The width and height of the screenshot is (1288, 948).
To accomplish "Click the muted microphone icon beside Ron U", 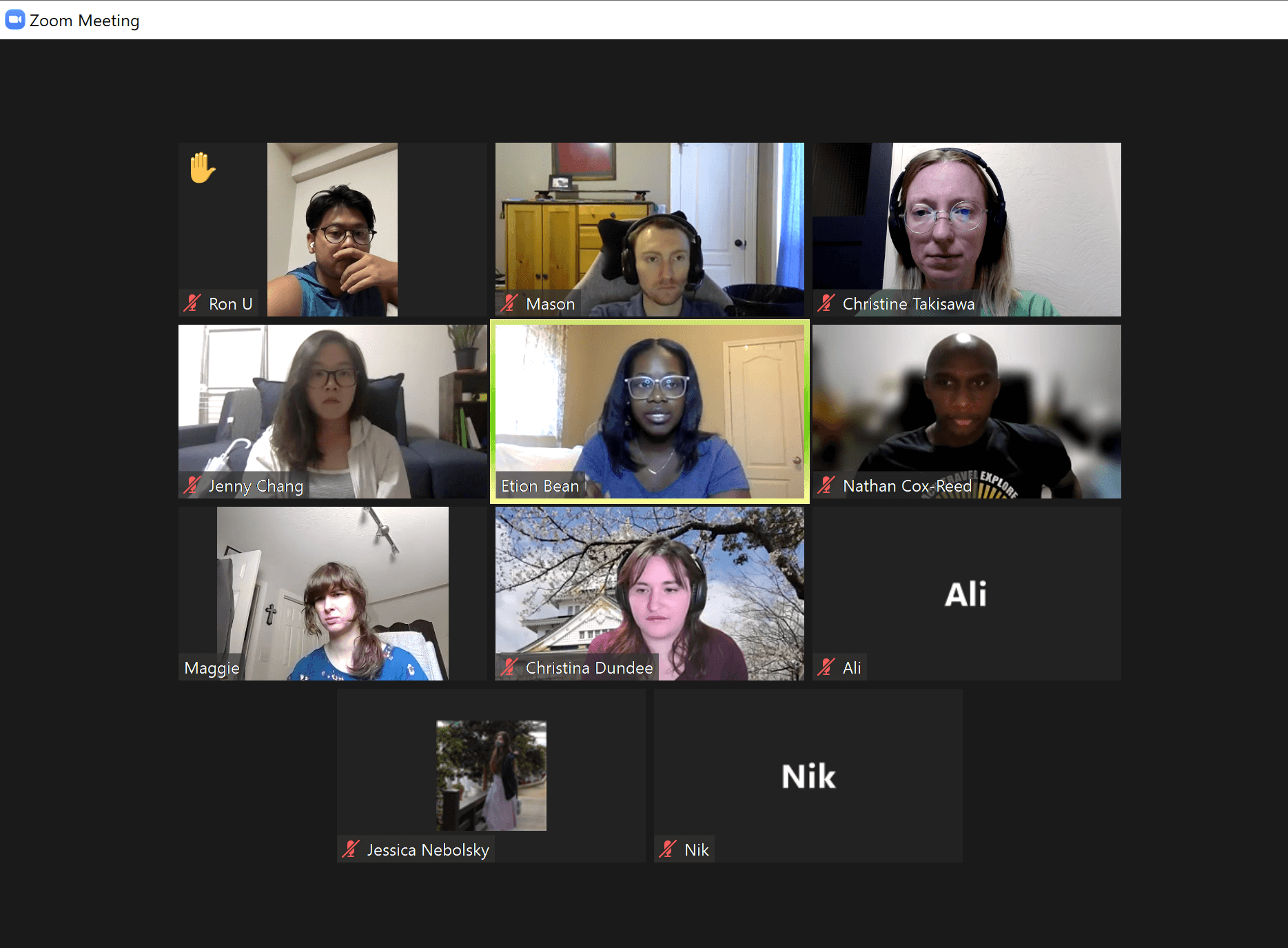I will (192, 303).
